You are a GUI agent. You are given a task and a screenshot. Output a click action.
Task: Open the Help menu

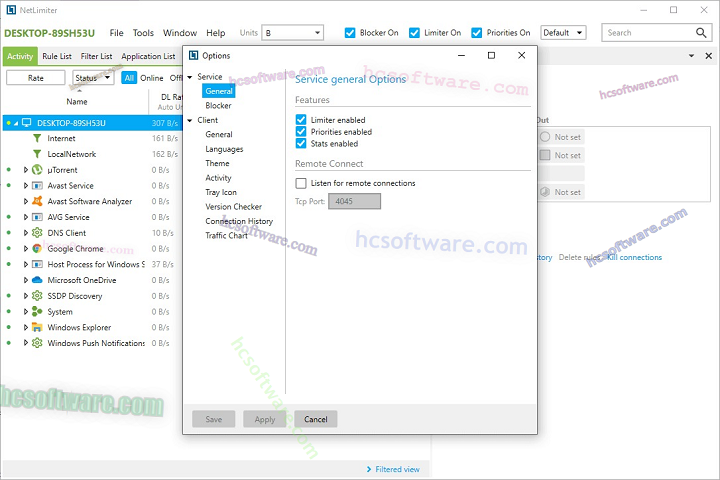click(x=215, y=33)
